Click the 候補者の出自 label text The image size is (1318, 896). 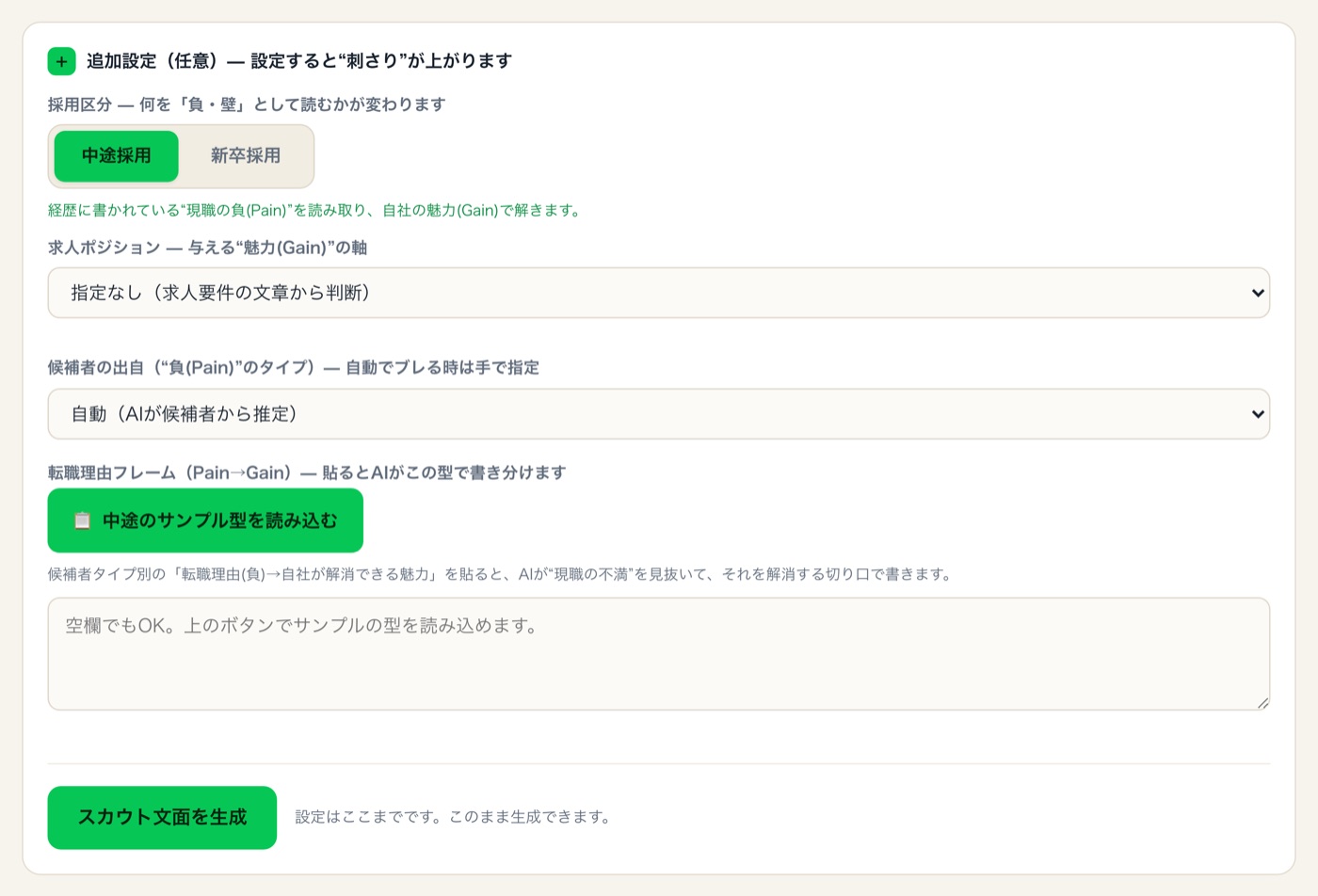(x=294, y=368)
